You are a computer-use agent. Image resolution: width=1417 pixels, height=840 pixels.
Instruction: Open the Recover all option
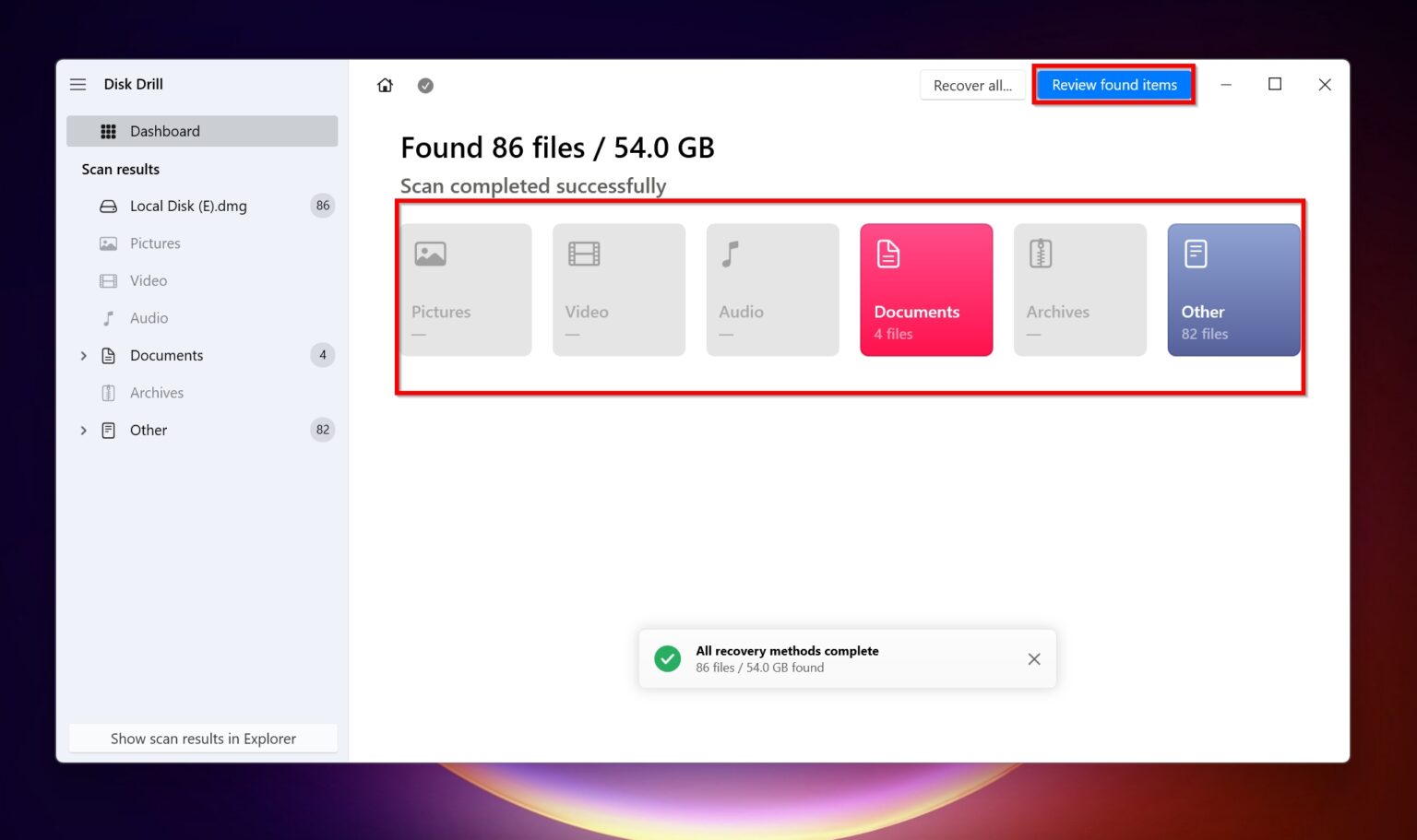click(971, 84)
